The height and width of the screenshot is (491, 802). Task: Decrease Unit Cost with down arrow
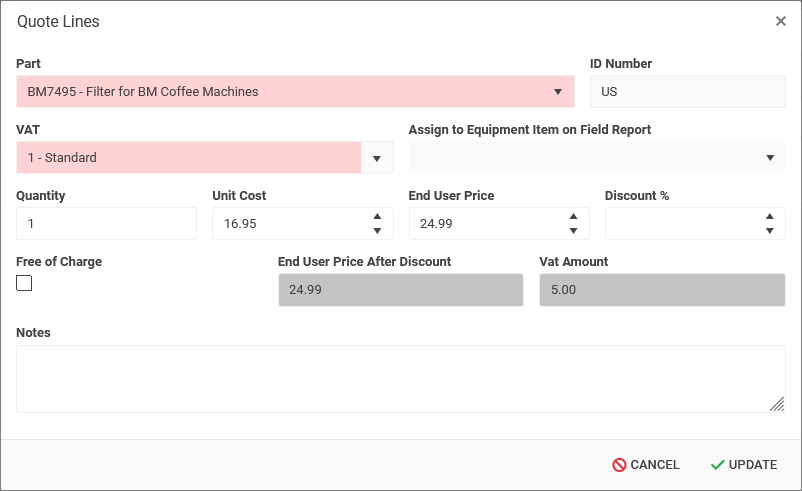coord(377,231)
